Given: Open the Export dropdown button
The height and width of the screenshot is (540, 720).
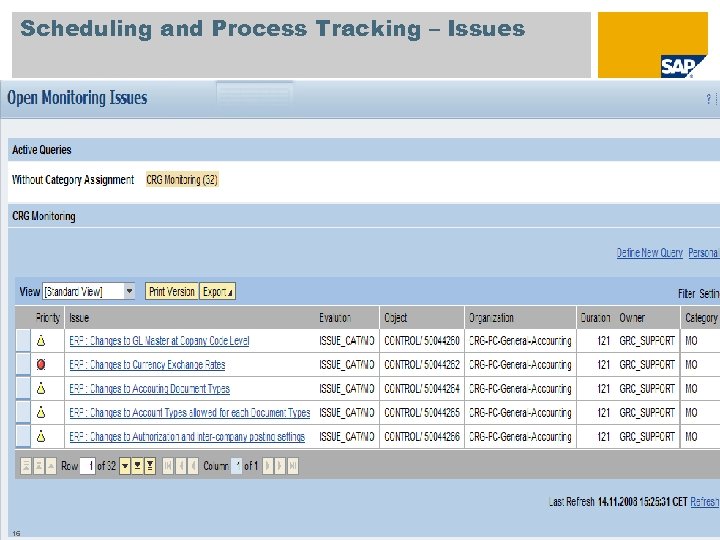Looking at the screenshot, I should [218, 292].
